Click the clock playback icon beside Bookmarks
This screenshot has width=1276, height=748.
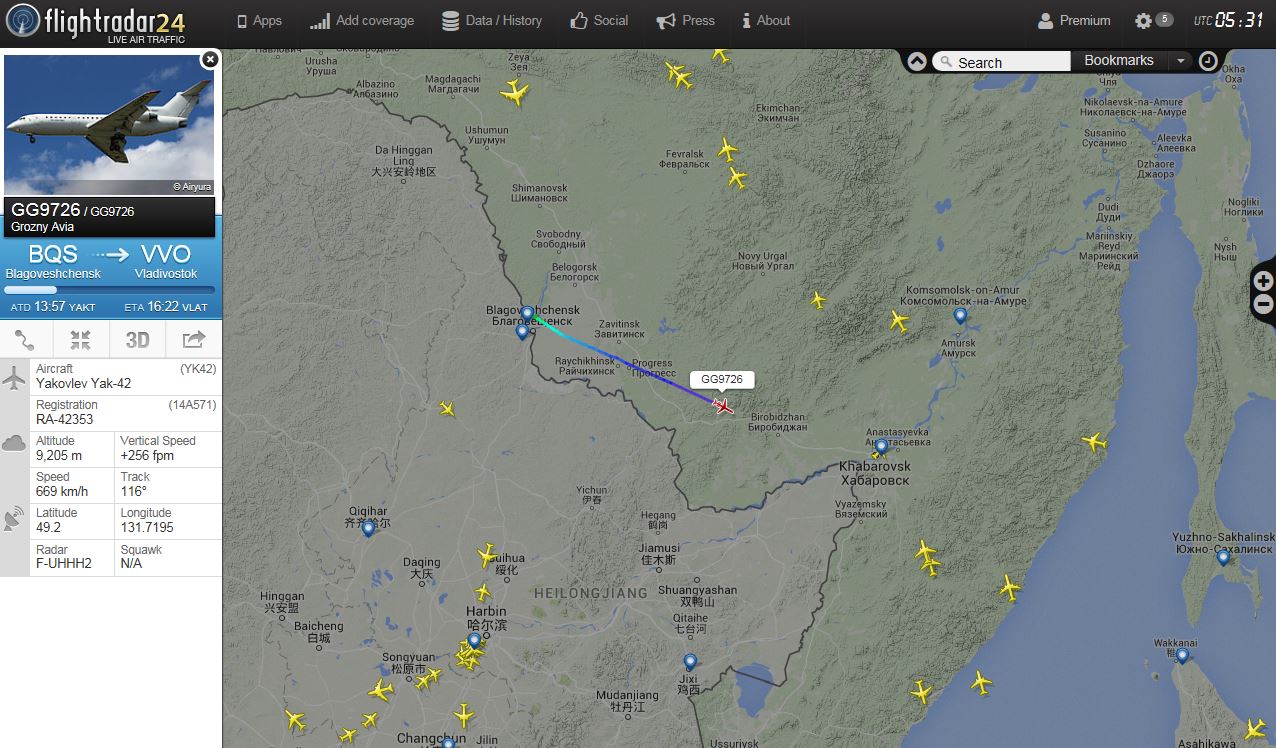1208,61
